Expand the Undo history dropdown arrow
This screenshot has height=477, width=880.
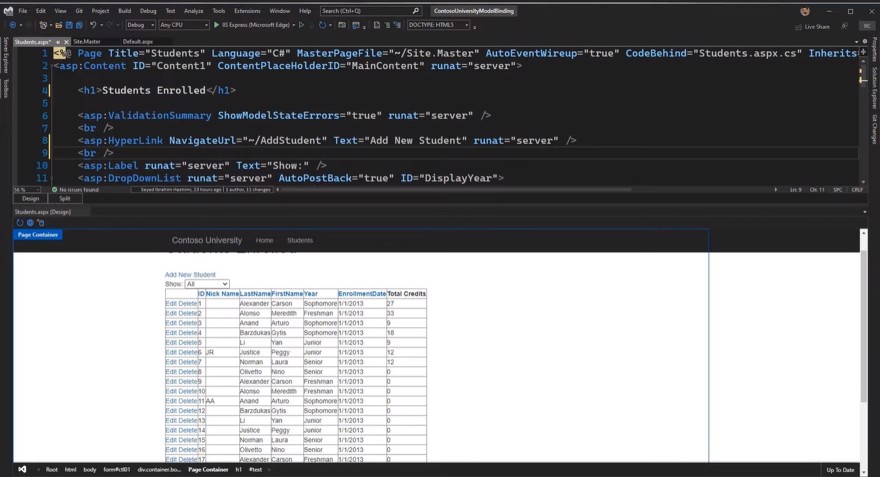(x=101, y=25)
